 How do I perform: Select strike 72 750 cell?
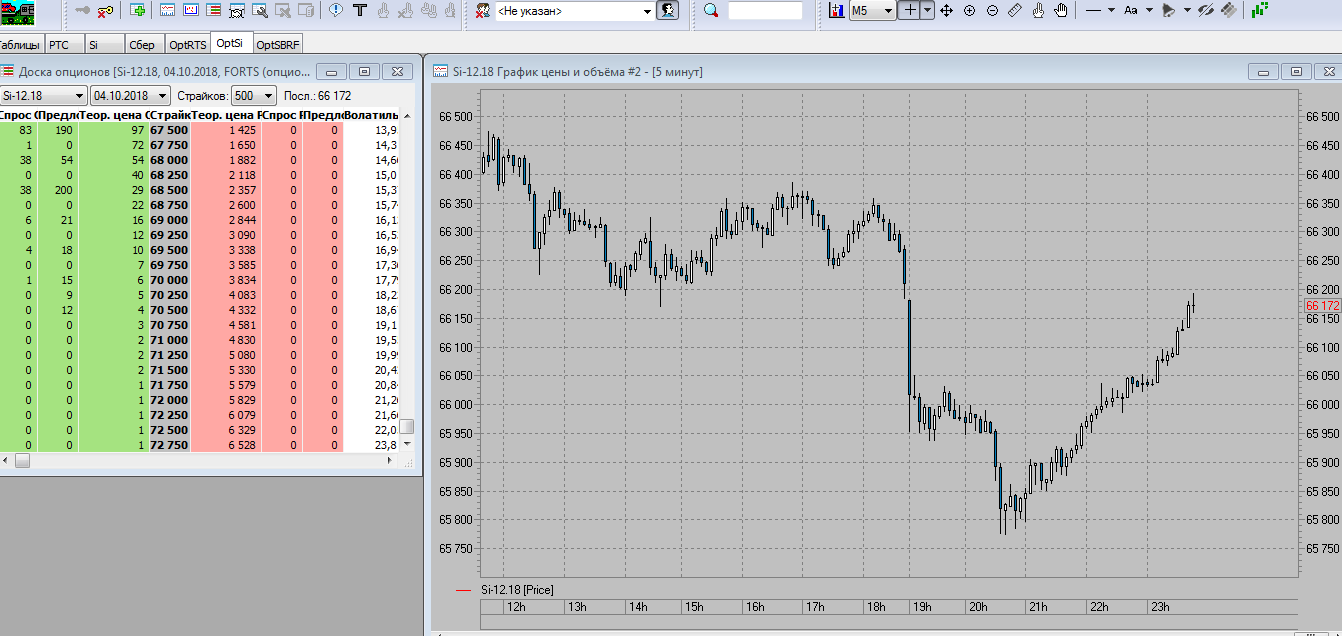point(169,445)
